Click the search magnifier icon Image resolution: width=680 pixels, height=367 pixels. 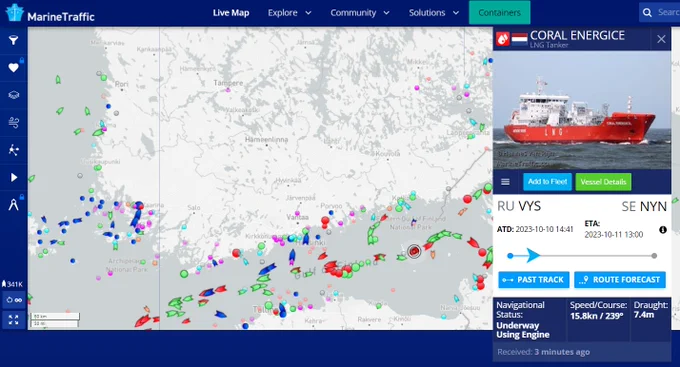tap(647, 12)
